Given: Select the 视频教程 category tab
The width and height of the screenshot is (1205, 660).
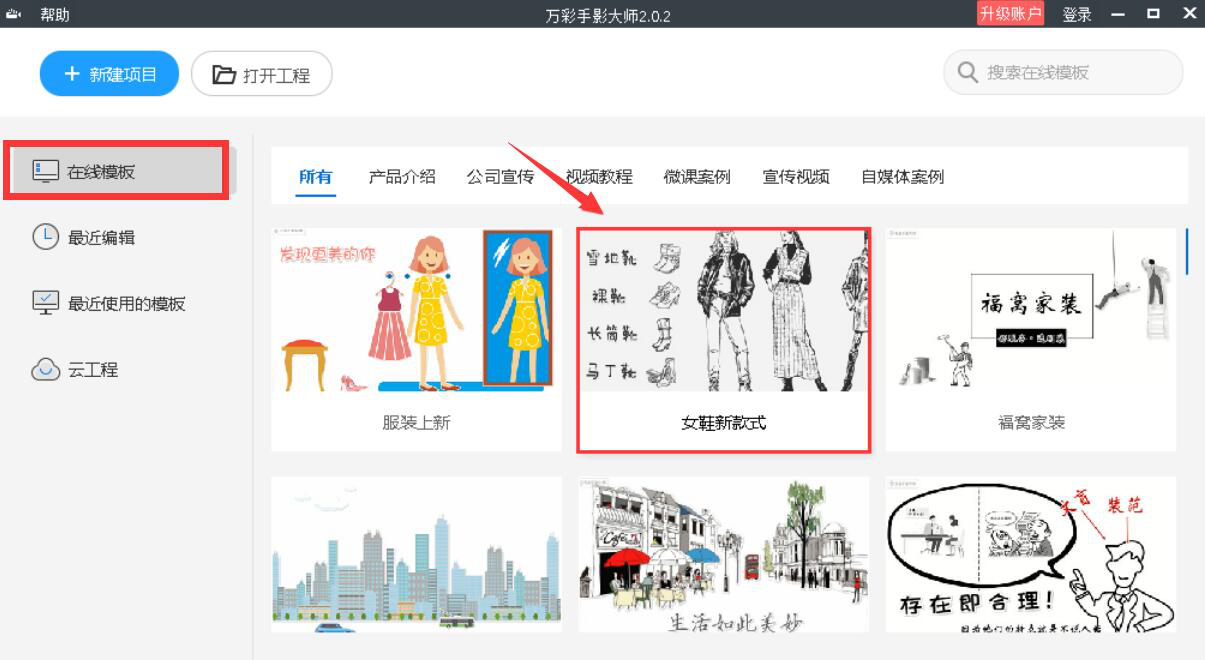Looking at the screenshot, I should 601,176.
